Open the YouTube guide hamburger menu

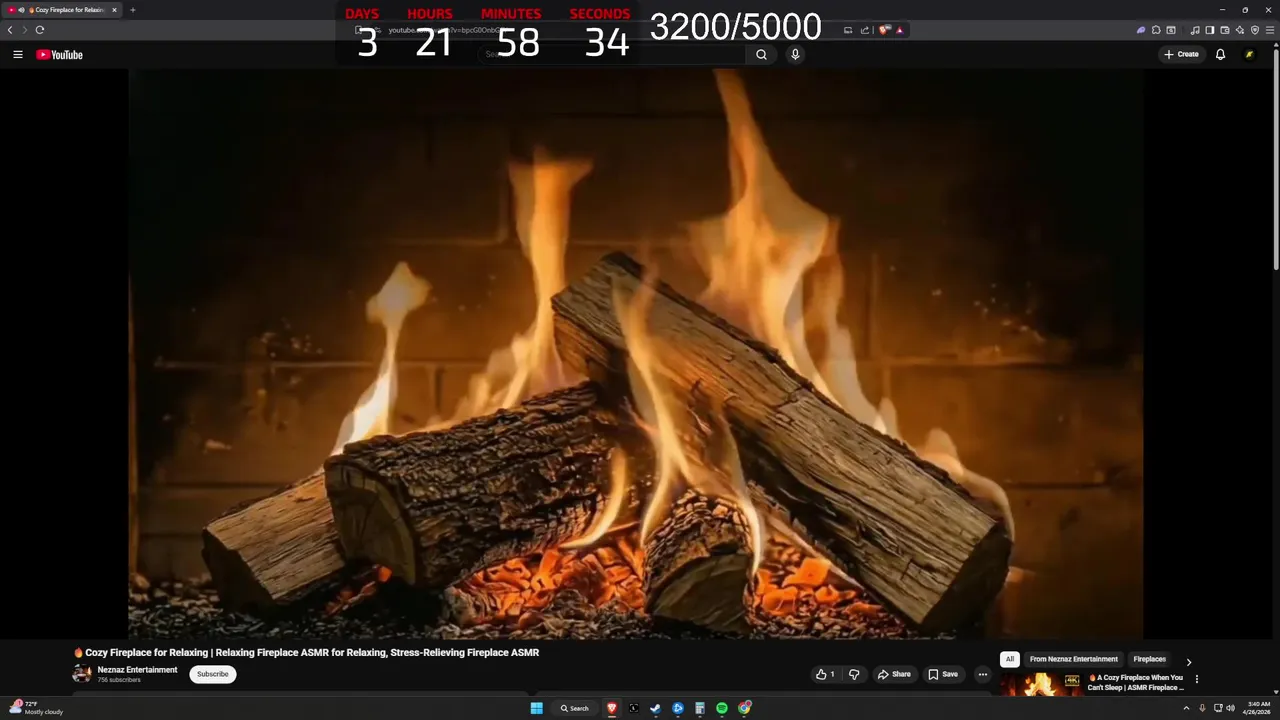pyautogui.click(x=17, y=54)
